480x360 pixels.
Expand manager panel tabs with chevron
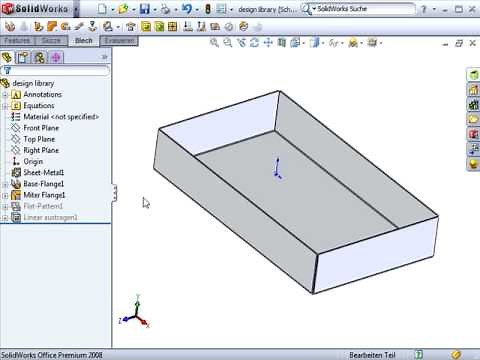pos(104,57)
